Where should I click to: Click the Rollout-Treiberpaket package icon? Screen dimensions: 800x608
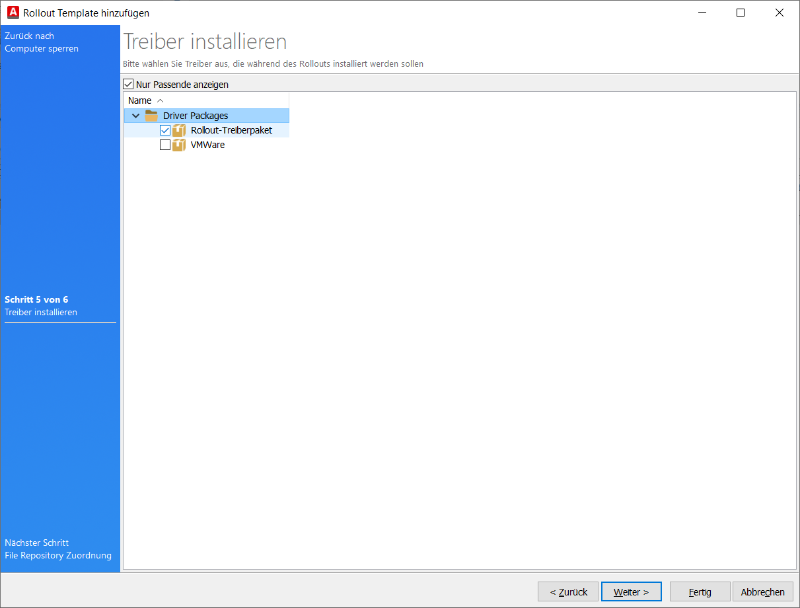[x=180, y=130]
